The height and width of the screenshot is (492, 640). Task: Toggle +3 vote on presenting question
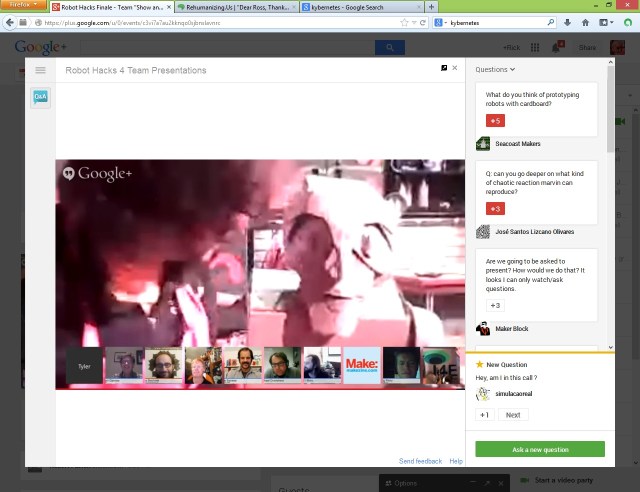(x=494, y=305)
